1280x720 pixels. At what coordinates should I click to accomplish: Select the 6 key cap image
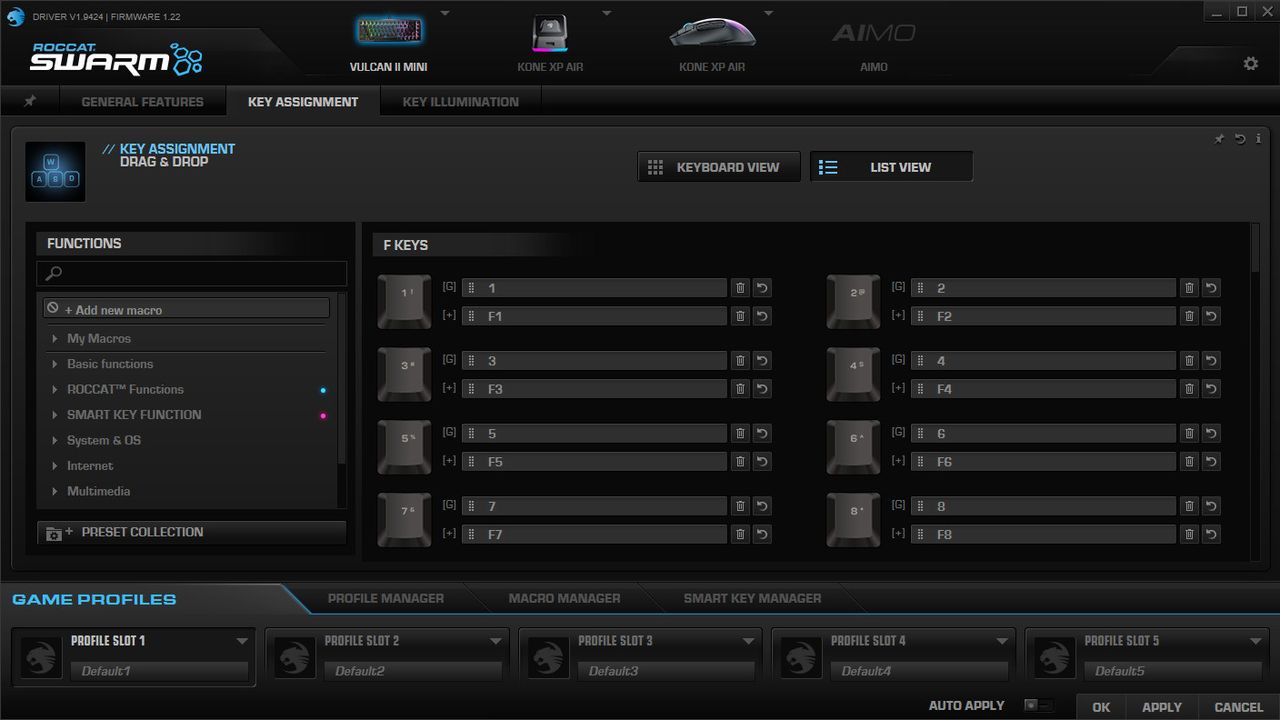[x=853, y=447]
